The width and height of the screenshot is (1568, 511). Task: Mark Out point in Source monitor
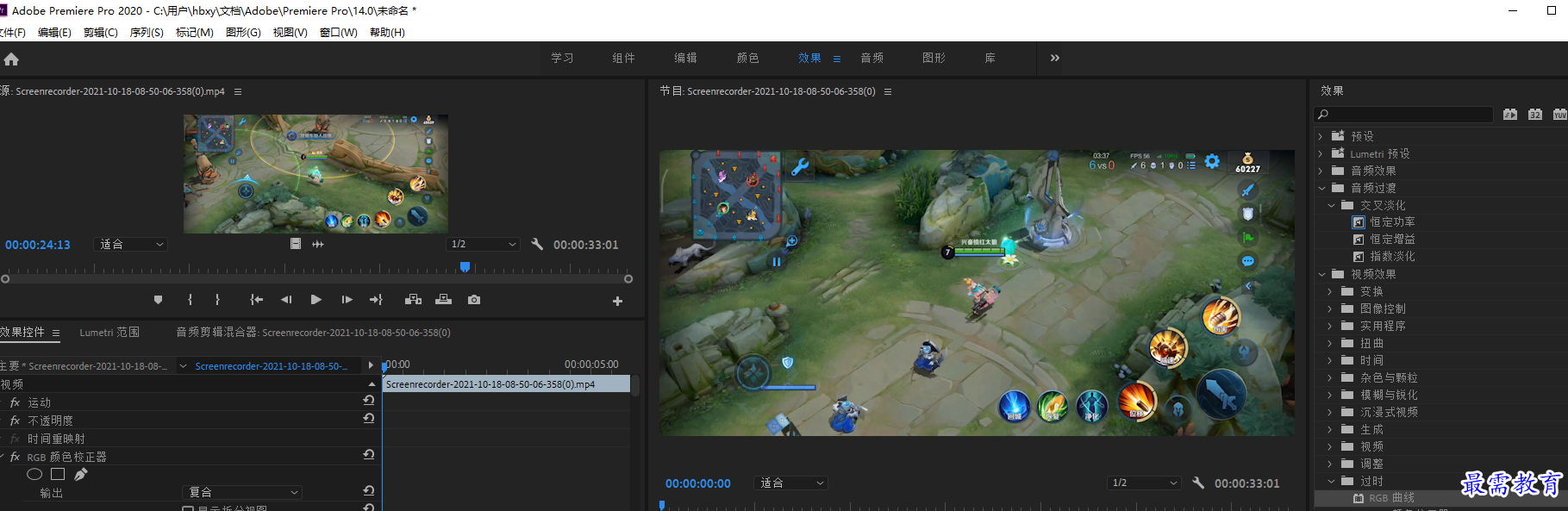pyautogui.click(x=217, y=300)
